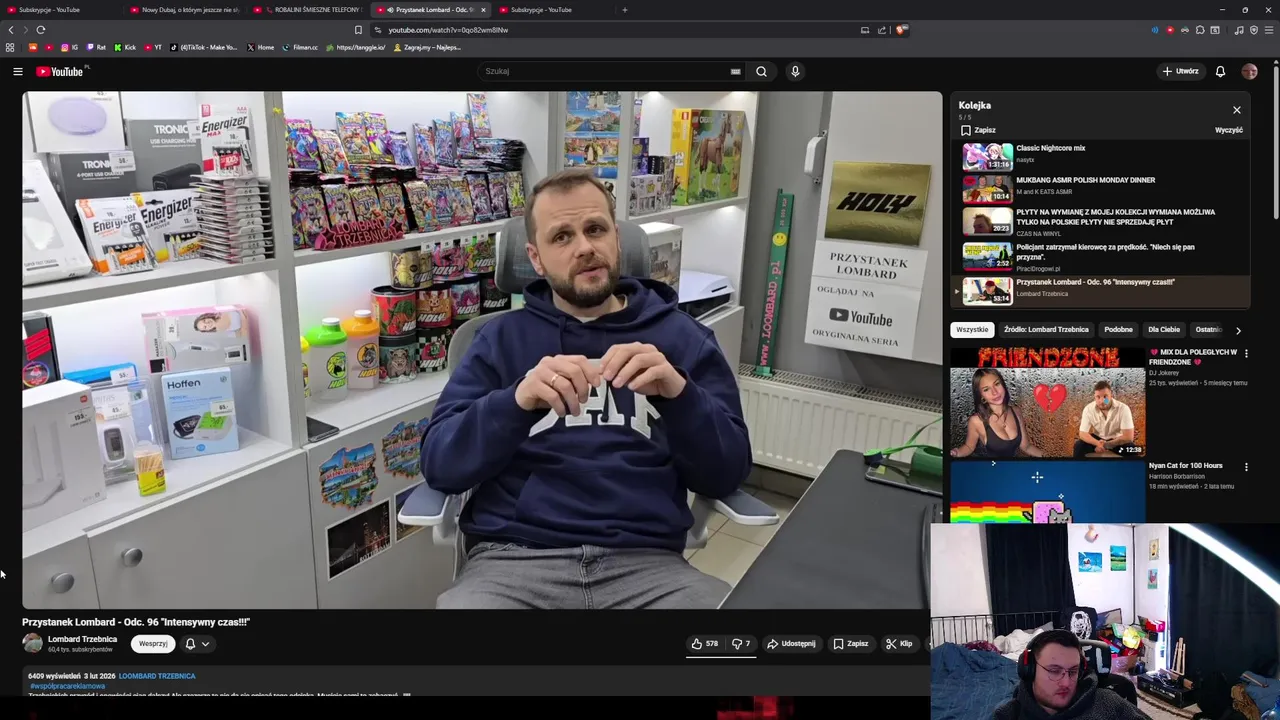Switch to the Nowy Dubaj browser tab

pyautogui.click(x=185, y=10)
